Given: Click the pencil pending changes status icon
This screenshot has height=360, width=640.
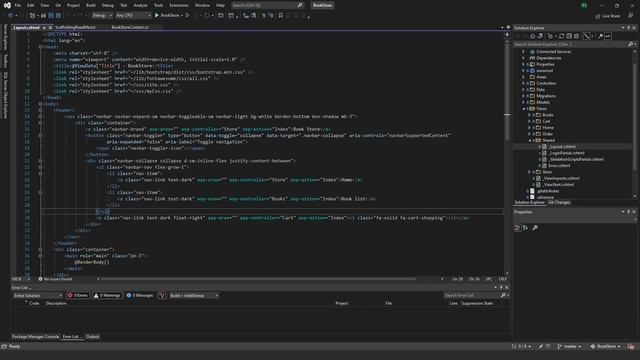Looking at the screenshot, I should pos(541,347).
